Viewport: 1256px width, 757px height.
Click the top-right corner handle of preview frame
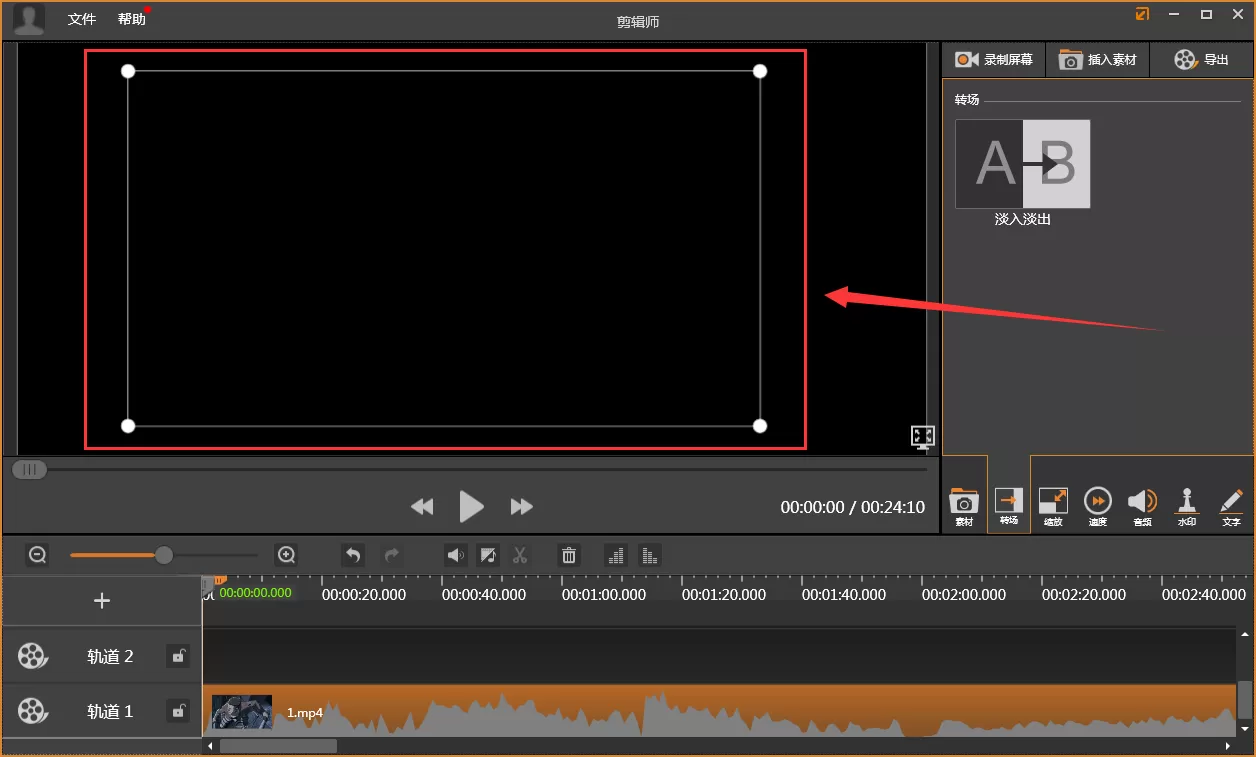click(x=760, y=71)
